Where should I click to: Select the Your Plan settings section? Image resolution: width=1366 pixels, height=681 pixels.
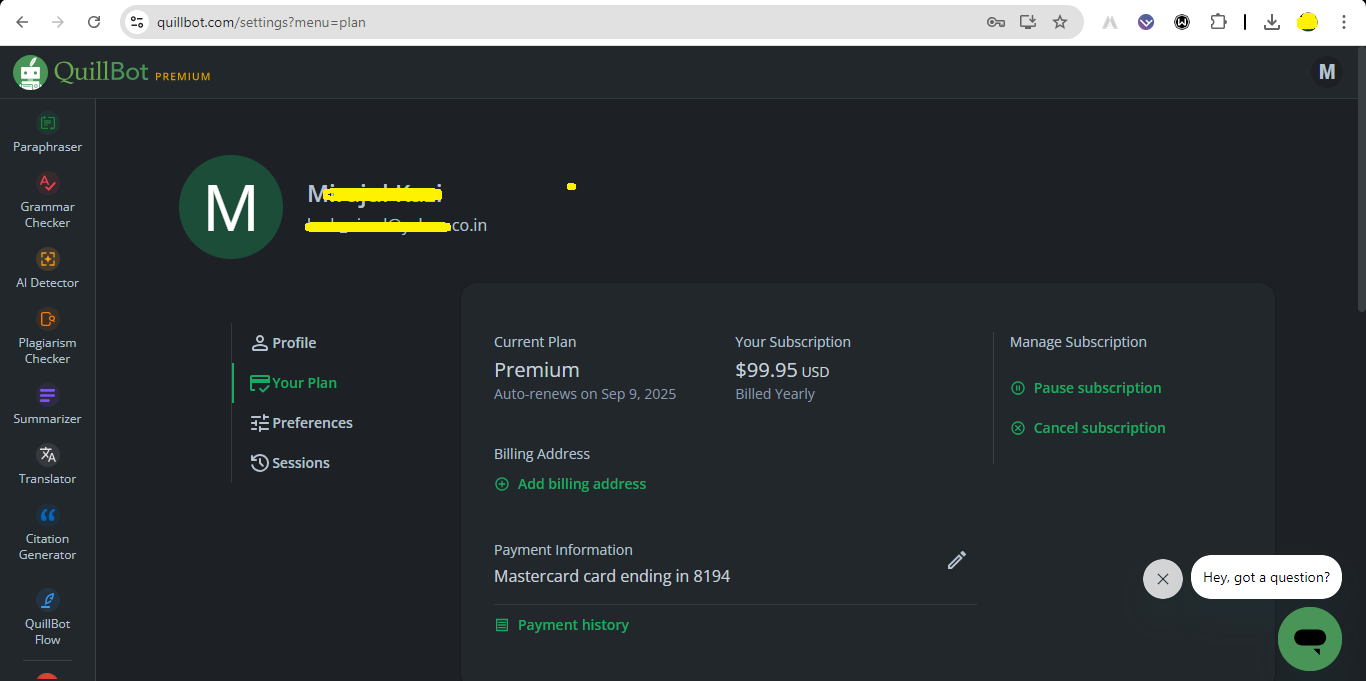coord(293,383)
